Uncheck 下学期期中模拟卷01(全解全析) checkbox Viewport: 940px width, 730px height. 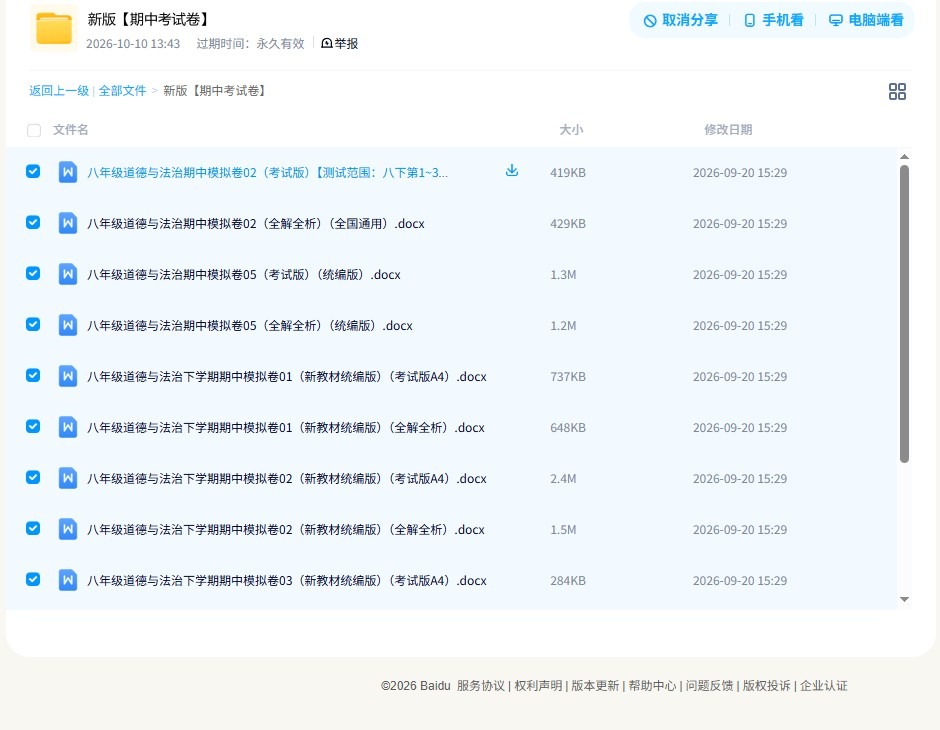click(33, 426)
